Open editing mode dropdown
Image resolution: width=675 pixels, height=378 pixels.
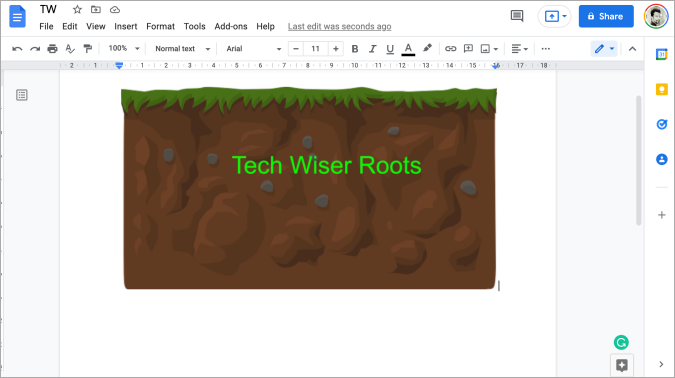point(604,49)
